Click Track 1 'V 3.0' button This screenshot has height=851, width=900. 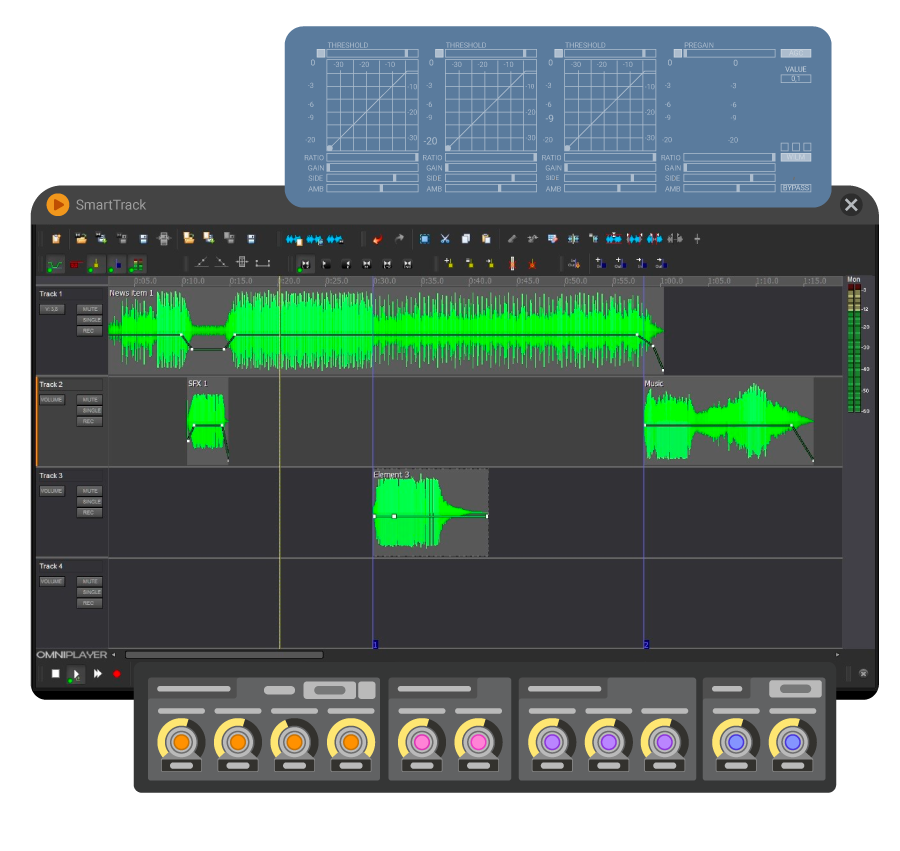[x=52, y=309]
